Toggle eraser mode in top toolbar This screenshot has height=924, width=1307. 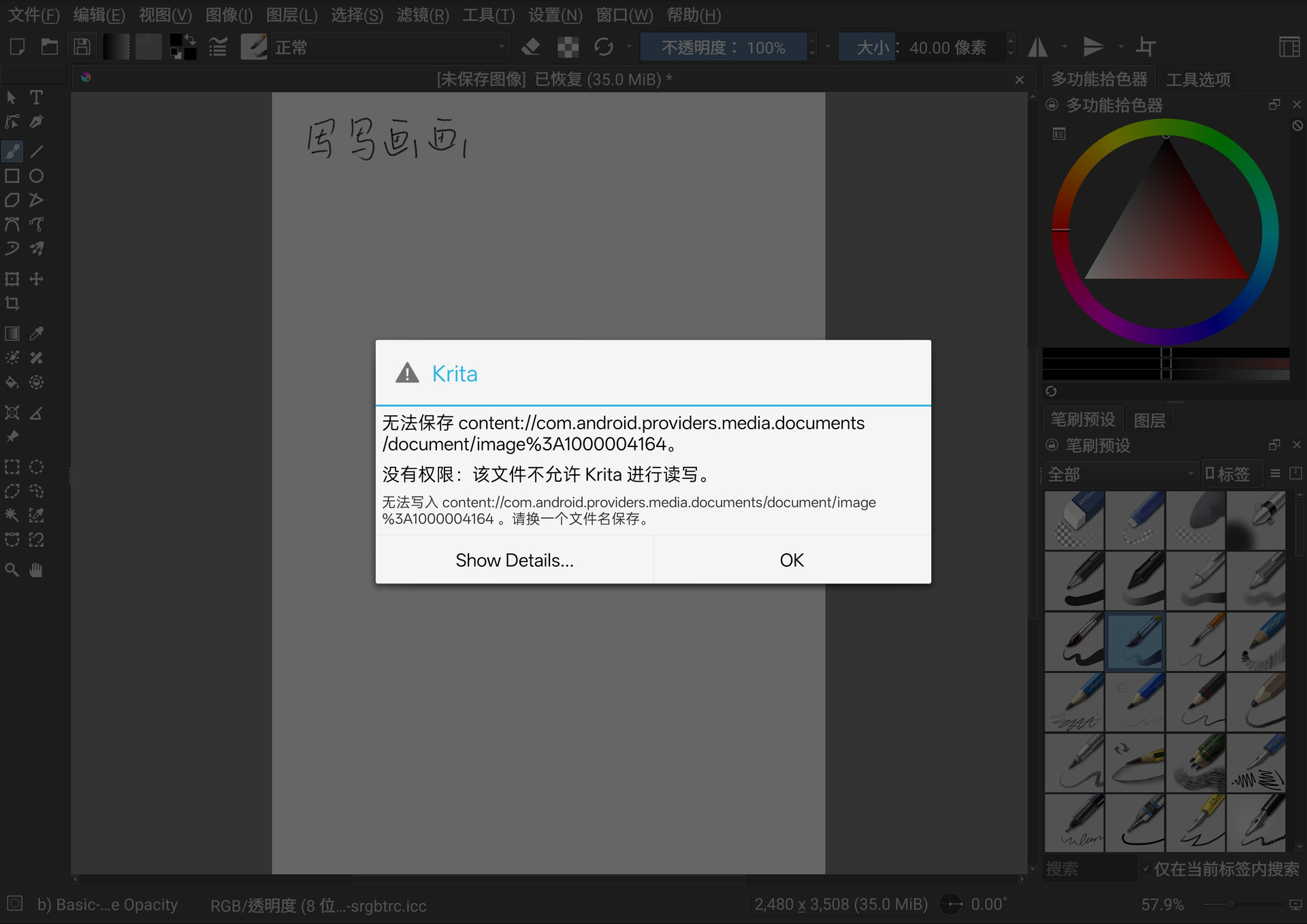point(530,47)
